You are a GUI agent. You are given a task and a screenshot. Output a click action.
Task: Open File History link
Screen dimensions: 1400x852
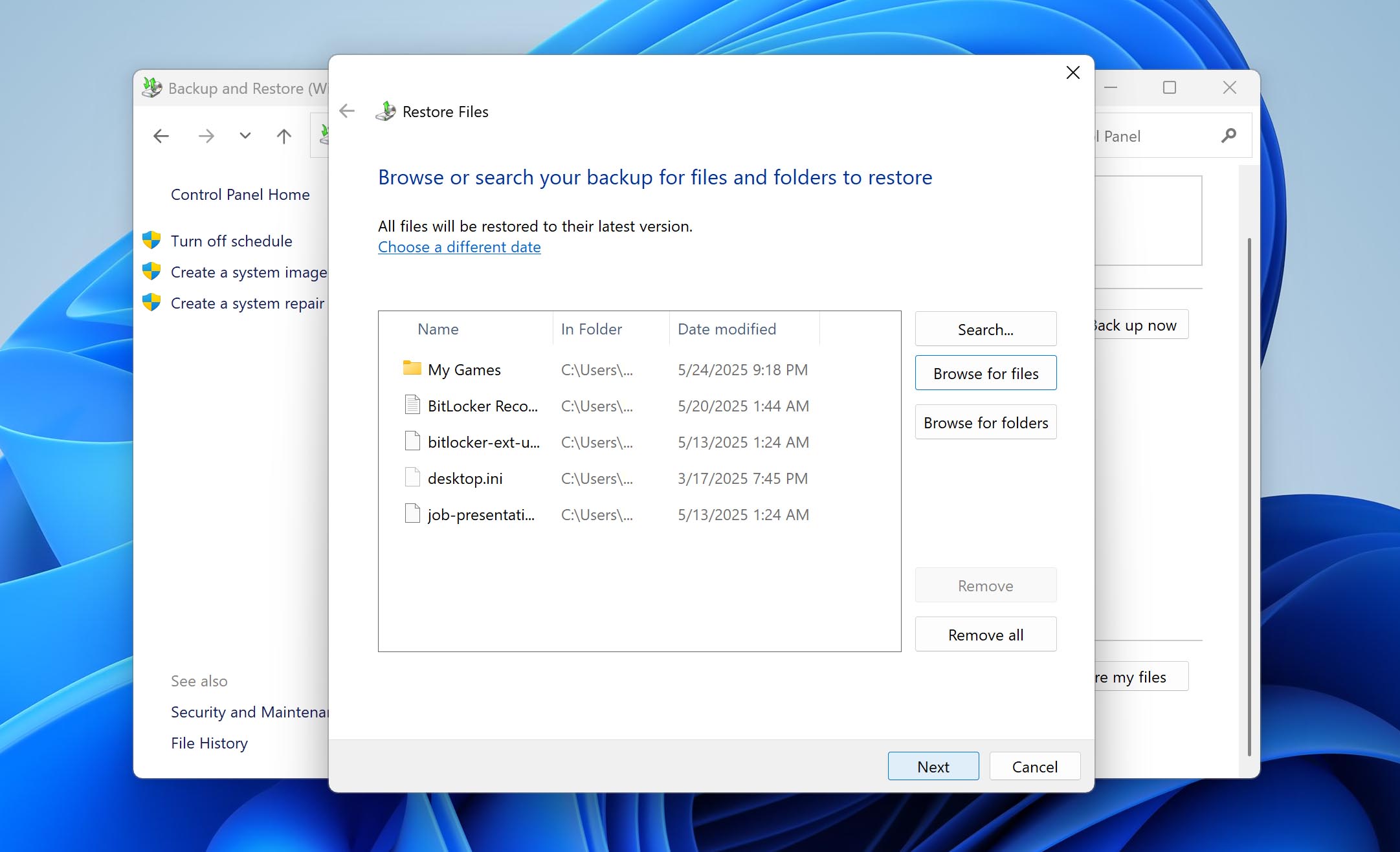point(209,743)
